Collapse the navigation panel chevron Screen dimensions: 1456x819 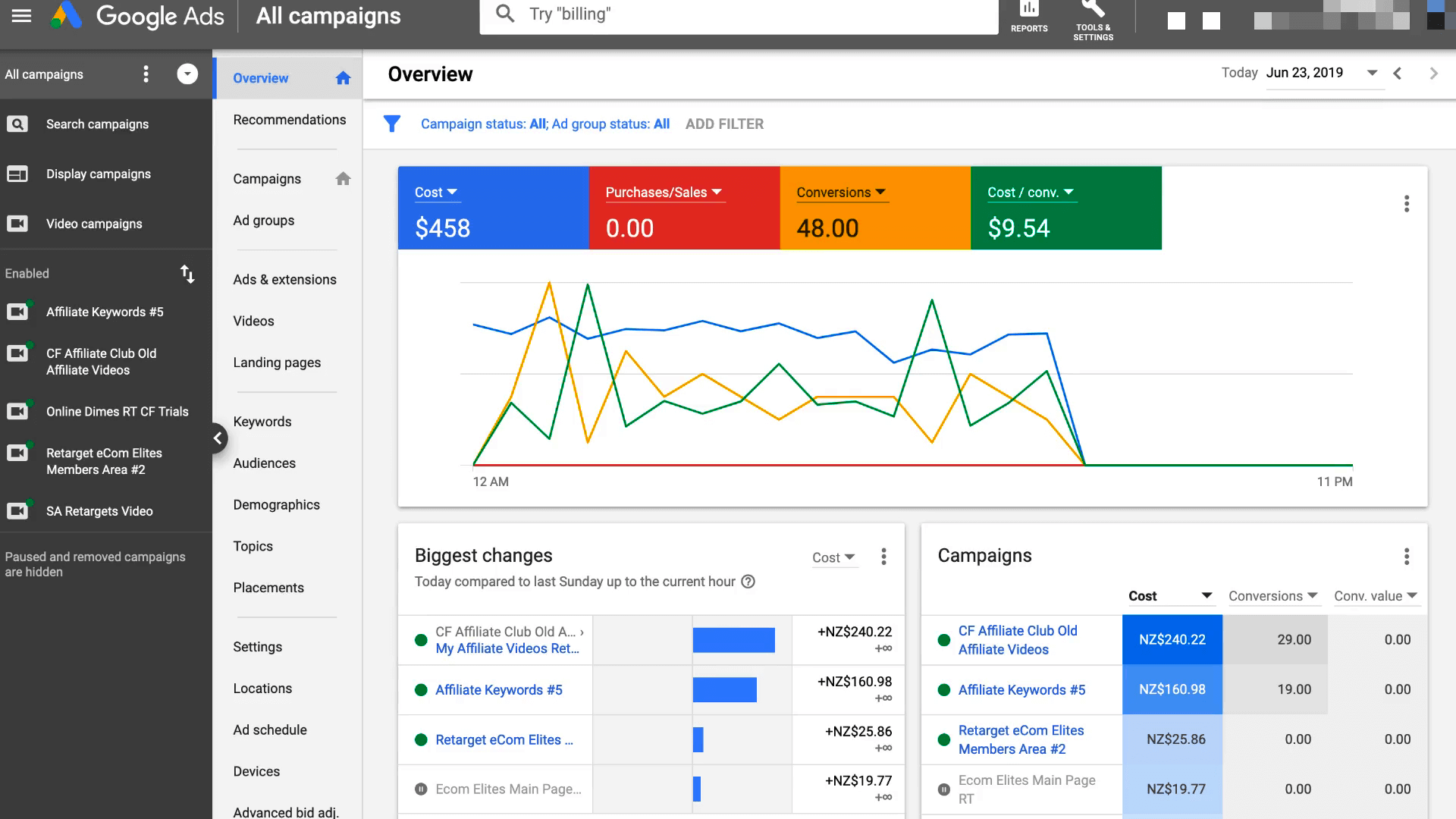coord(218,438)
